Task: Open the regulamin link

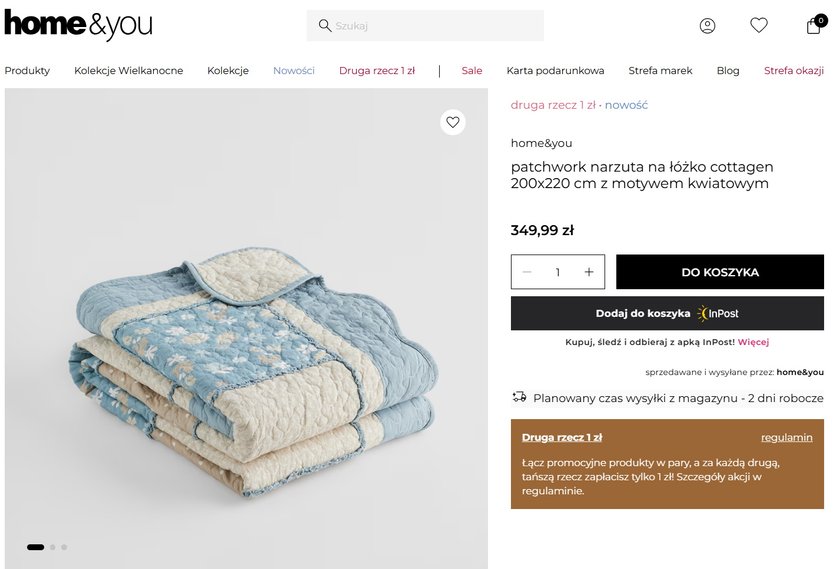Action: 786,438
